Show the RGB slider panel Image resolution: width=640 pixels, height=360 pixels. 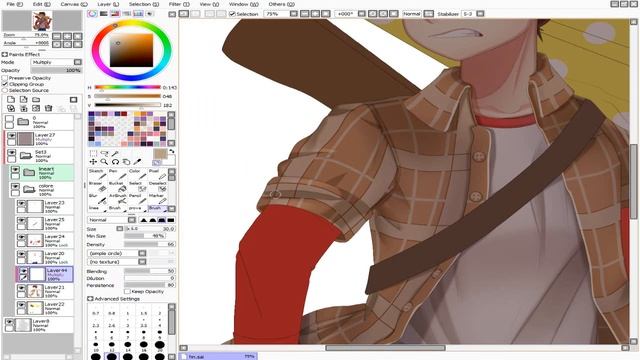tap(104, 14)
